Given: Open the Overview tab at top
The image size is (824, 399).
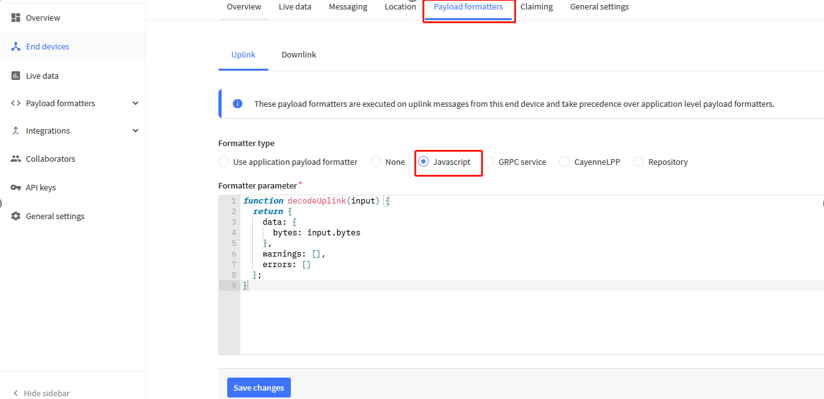Looking at the screenshot, I should pyautogui.click(x=244, y=7).
